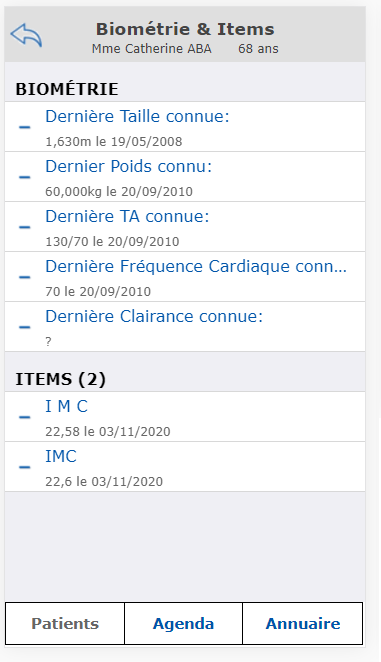Open the Annuaire tab
The width and height of the screenshot is (381, 662).
pyautogui.click(x=303, y=624)
